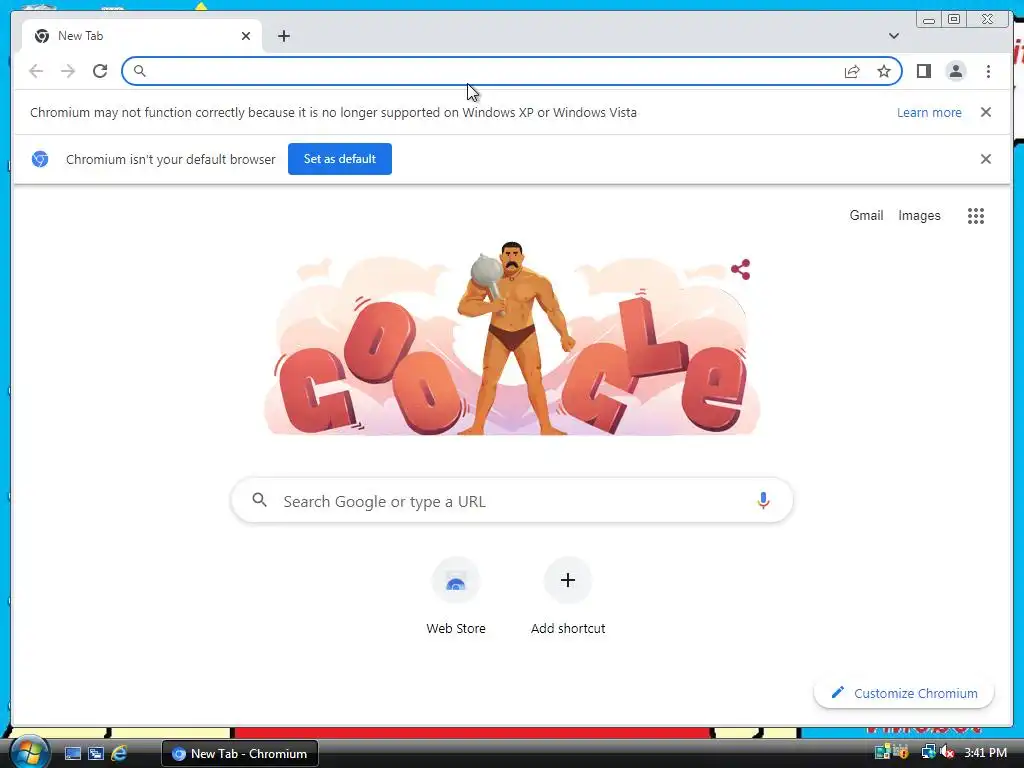Image resolution: width=1024 pixels, height=768 pixels.
Task: Dismiss the default browser infobar
Action: (x=986, y=159)
